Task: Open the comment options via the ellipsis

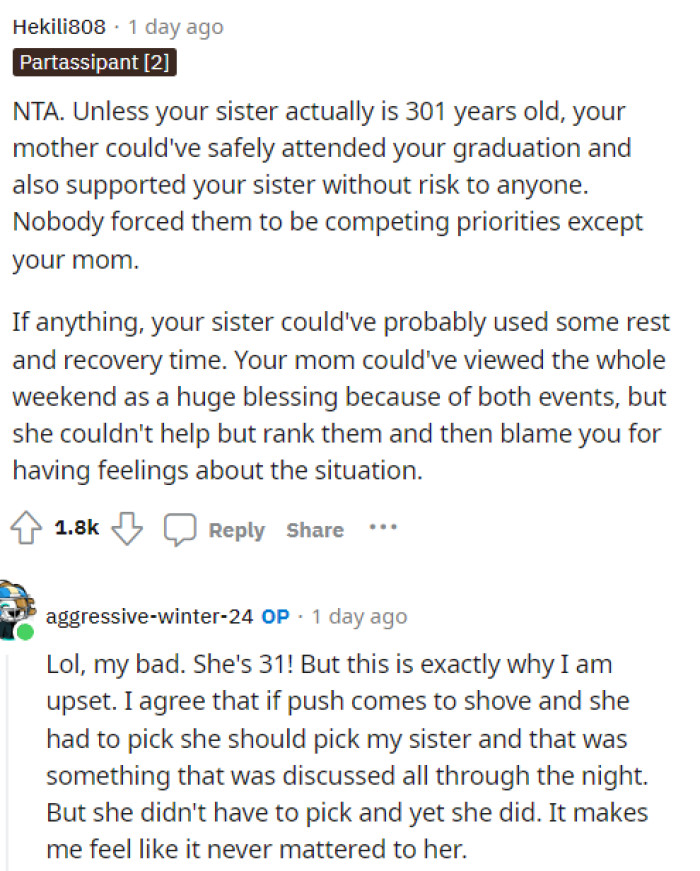Action: coord(384,529)
